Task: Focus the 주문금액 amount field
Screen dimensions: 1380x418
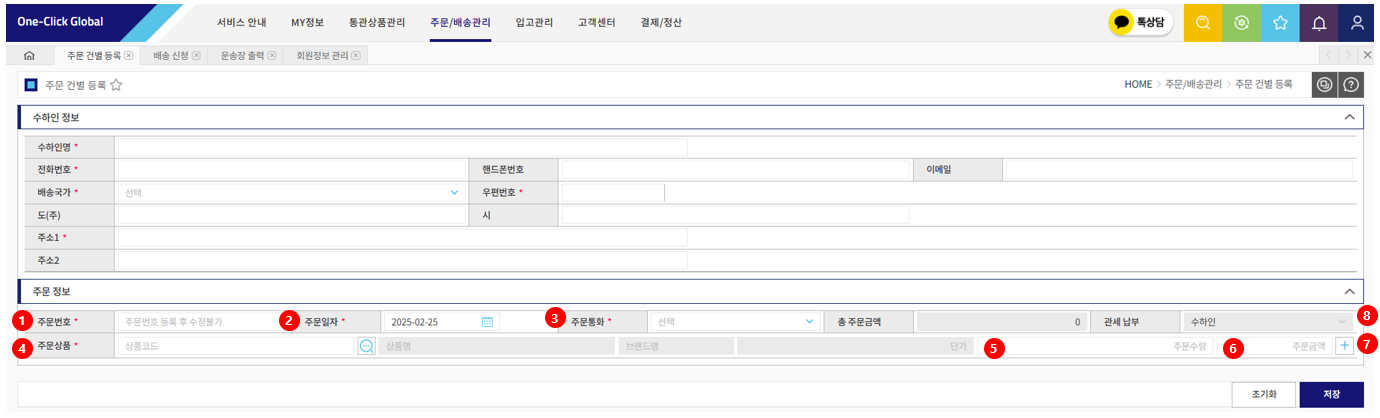Action: [x=1275, y=345]
